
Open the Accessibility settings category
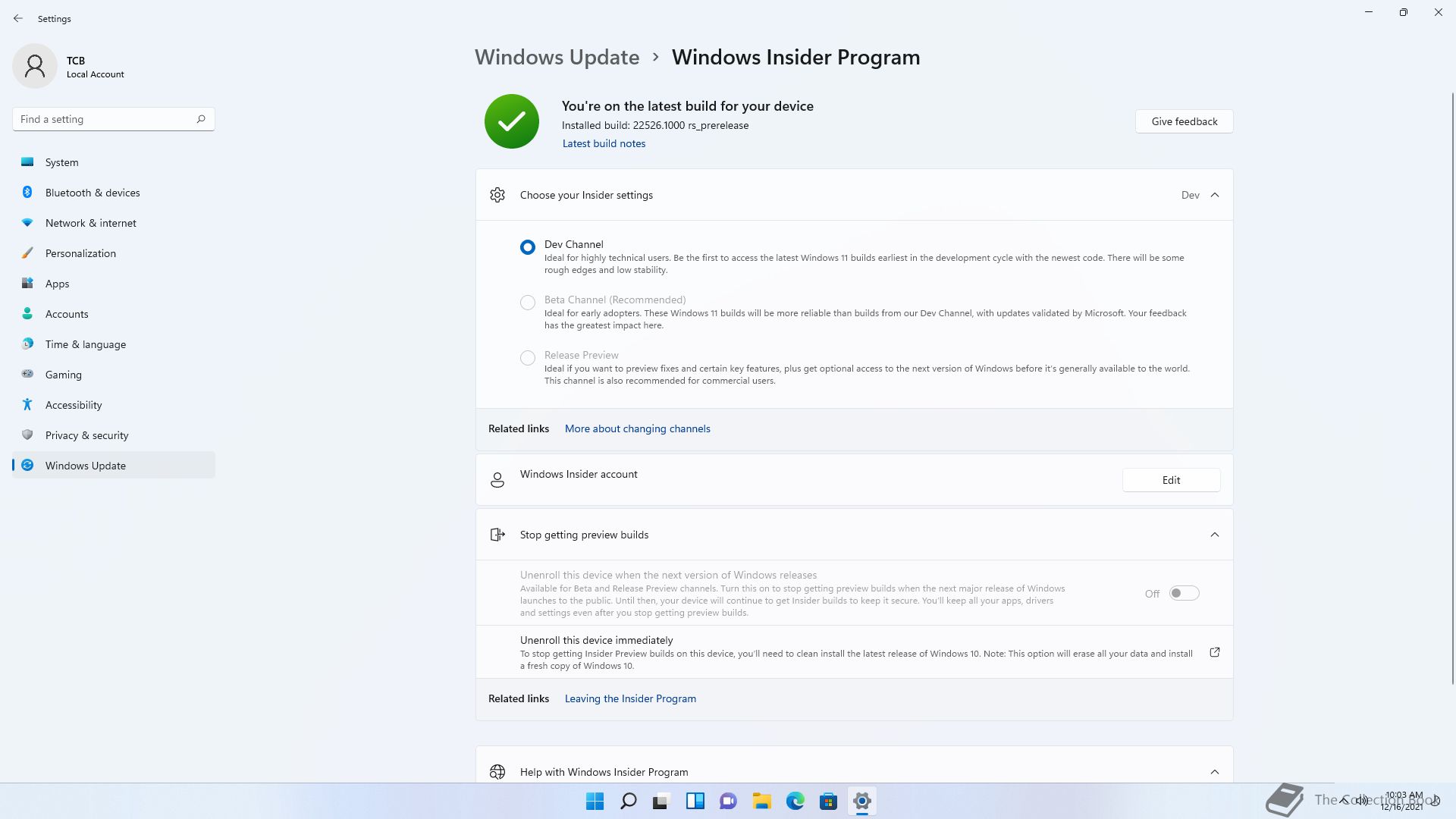click(x=114, y=405)
